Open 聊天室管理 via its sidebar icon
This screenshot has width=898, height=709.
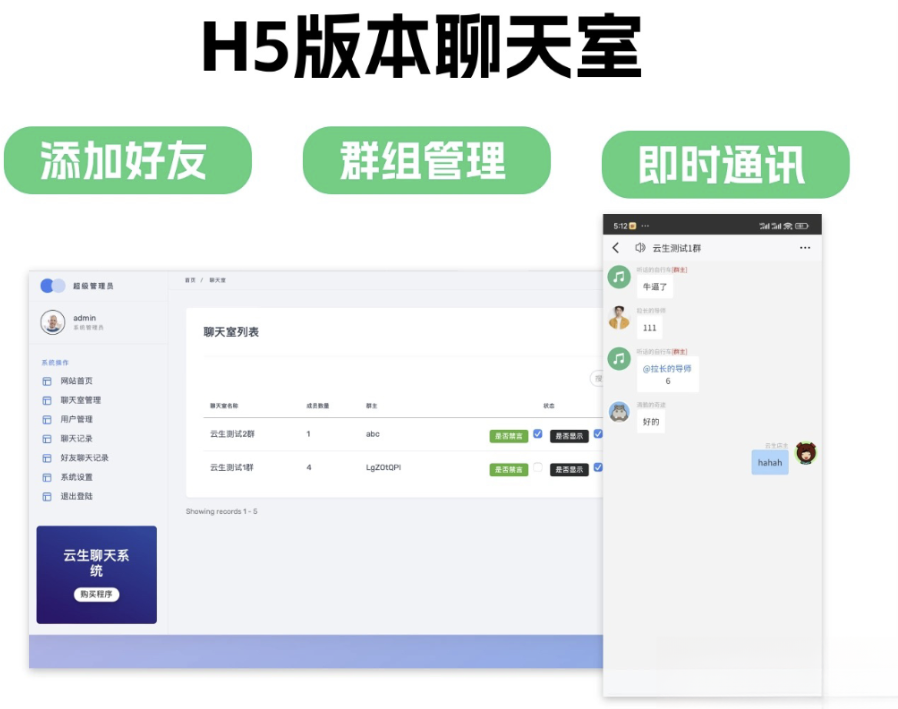point(46,398)
